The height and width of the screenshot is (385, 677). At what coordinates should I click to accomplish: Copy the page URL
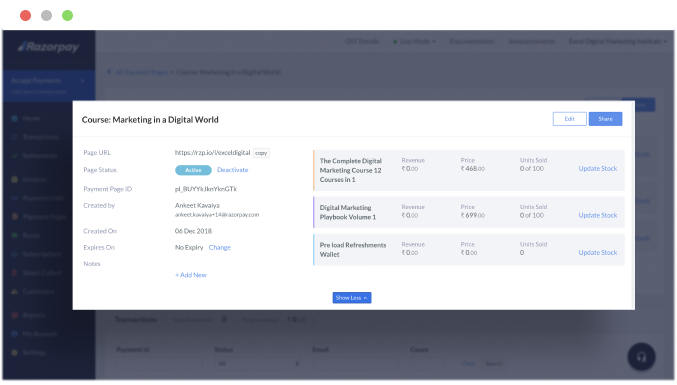(261, 153)
